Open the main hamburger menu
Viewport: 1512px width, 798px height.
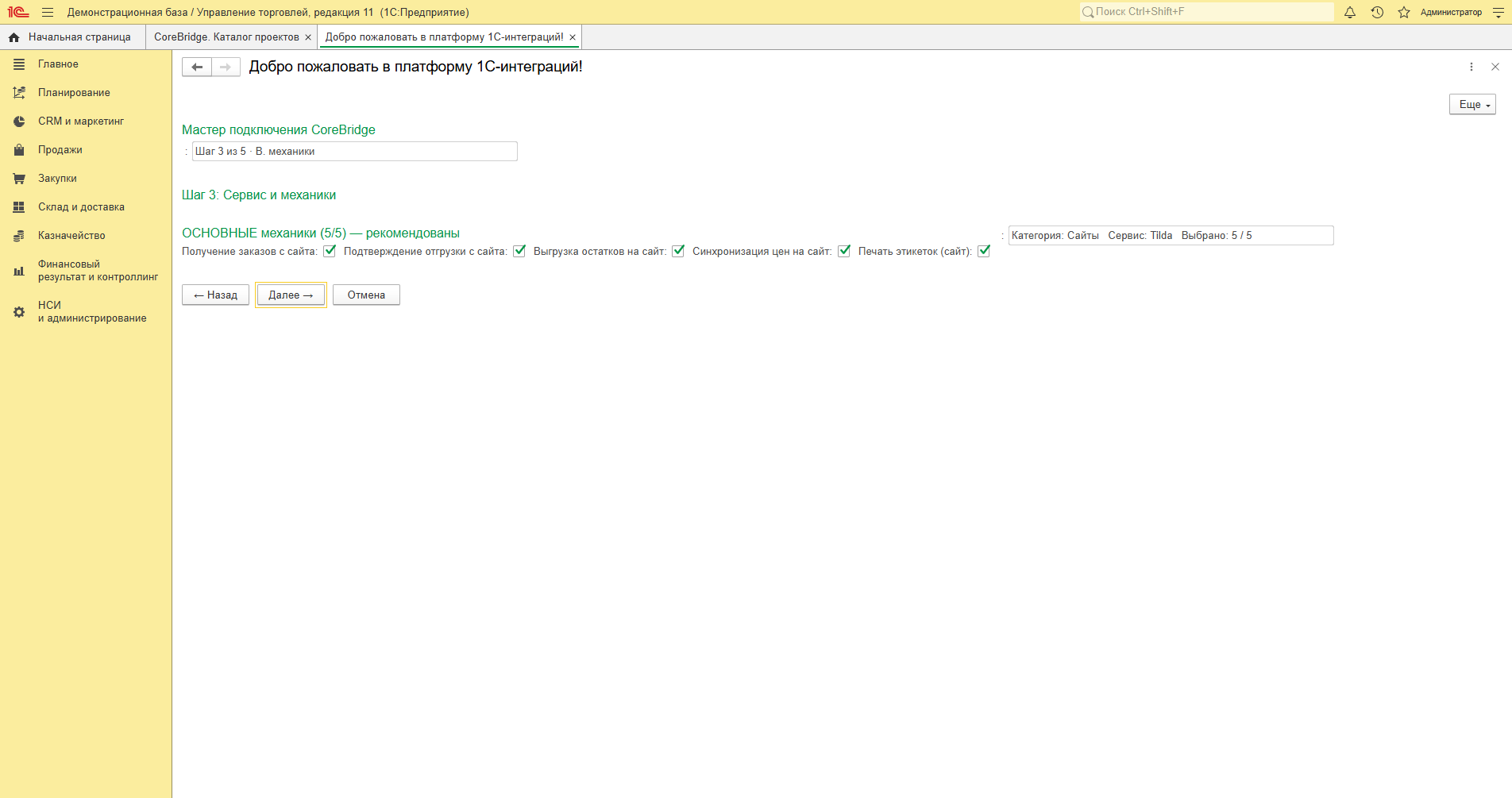[x=48, y=12]
